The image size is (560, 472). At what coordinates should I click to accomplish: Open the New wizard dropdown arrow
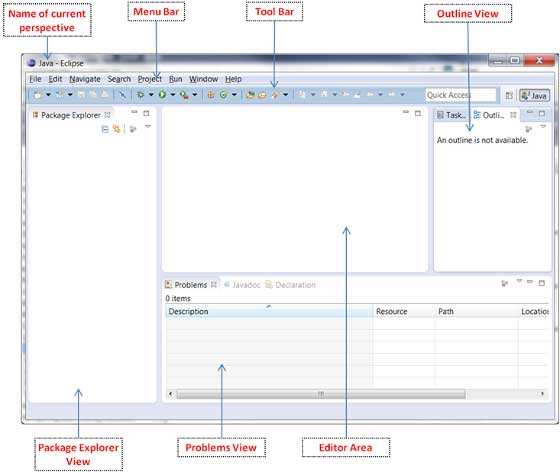48,95
